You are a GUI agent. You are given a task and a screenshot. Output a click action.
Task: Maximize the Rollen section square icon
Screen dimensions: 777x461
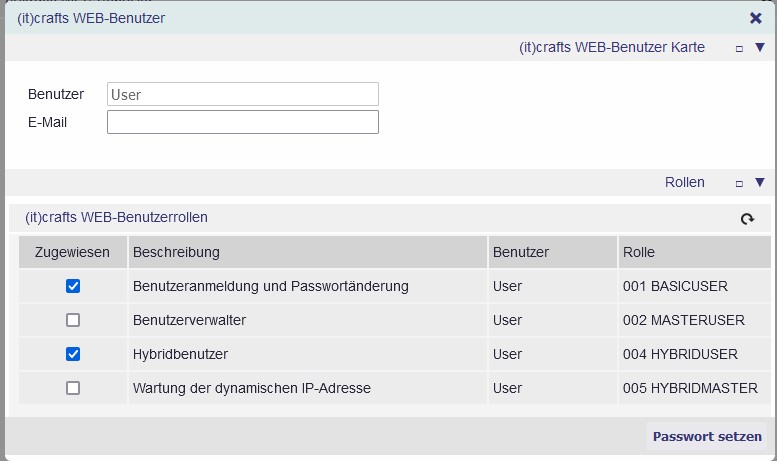(739, 183)
